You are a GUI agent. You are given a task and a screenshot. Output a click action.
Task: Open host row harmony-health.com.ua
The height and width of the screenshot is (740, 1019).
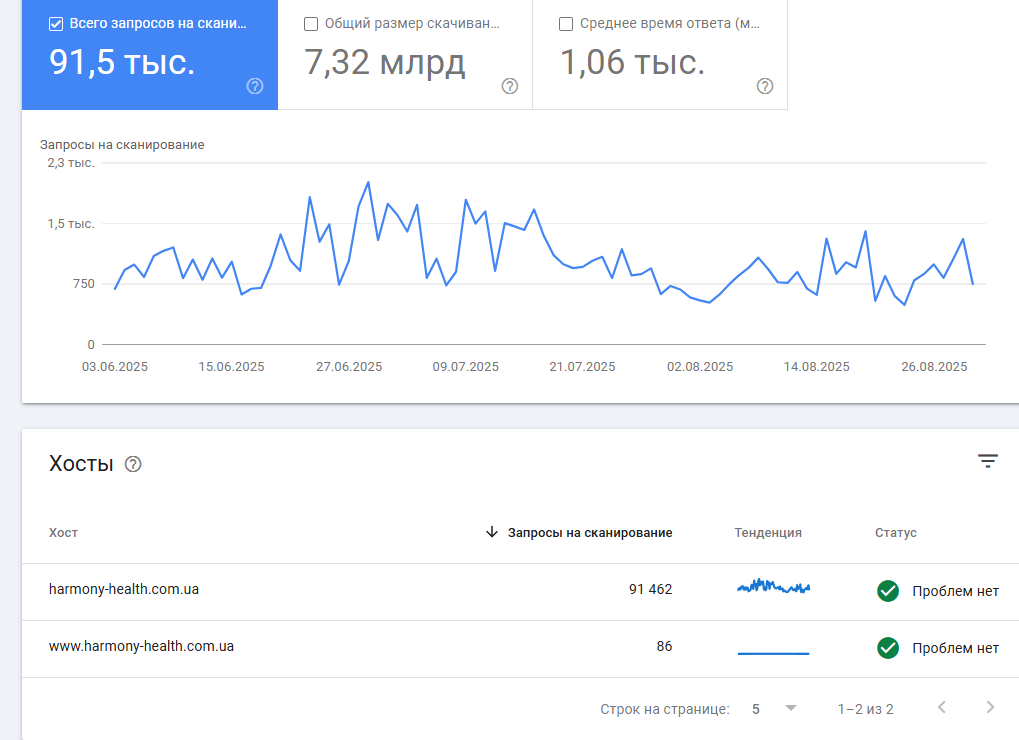tap(521, 592)
